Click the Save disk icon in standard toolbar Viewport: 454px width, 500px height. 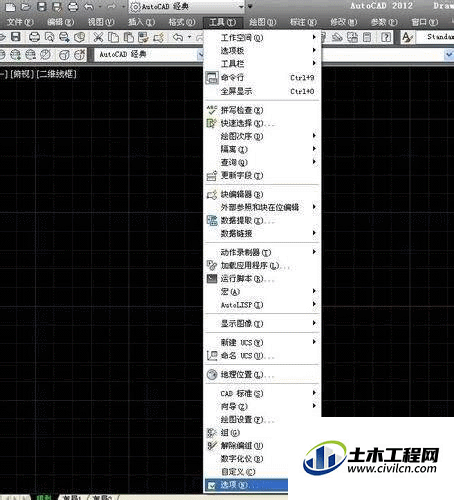pos(16,37)
